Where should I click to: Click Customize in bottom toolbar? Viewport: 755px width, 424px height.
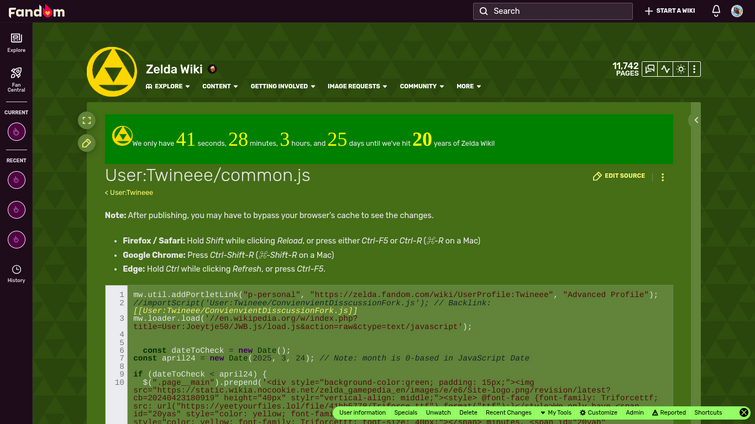[x=599, y=412]
